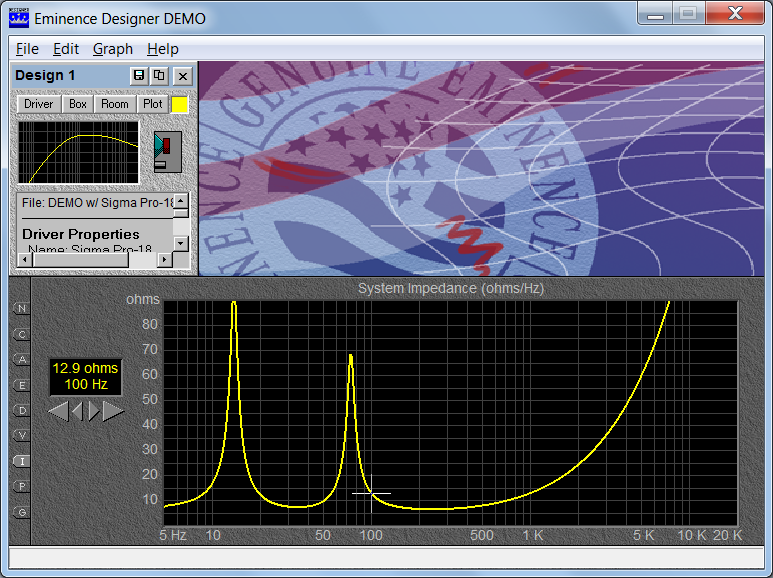Step cursor left with small arrow
Screen dimensions: 773x578
click(x=77, y=411)
